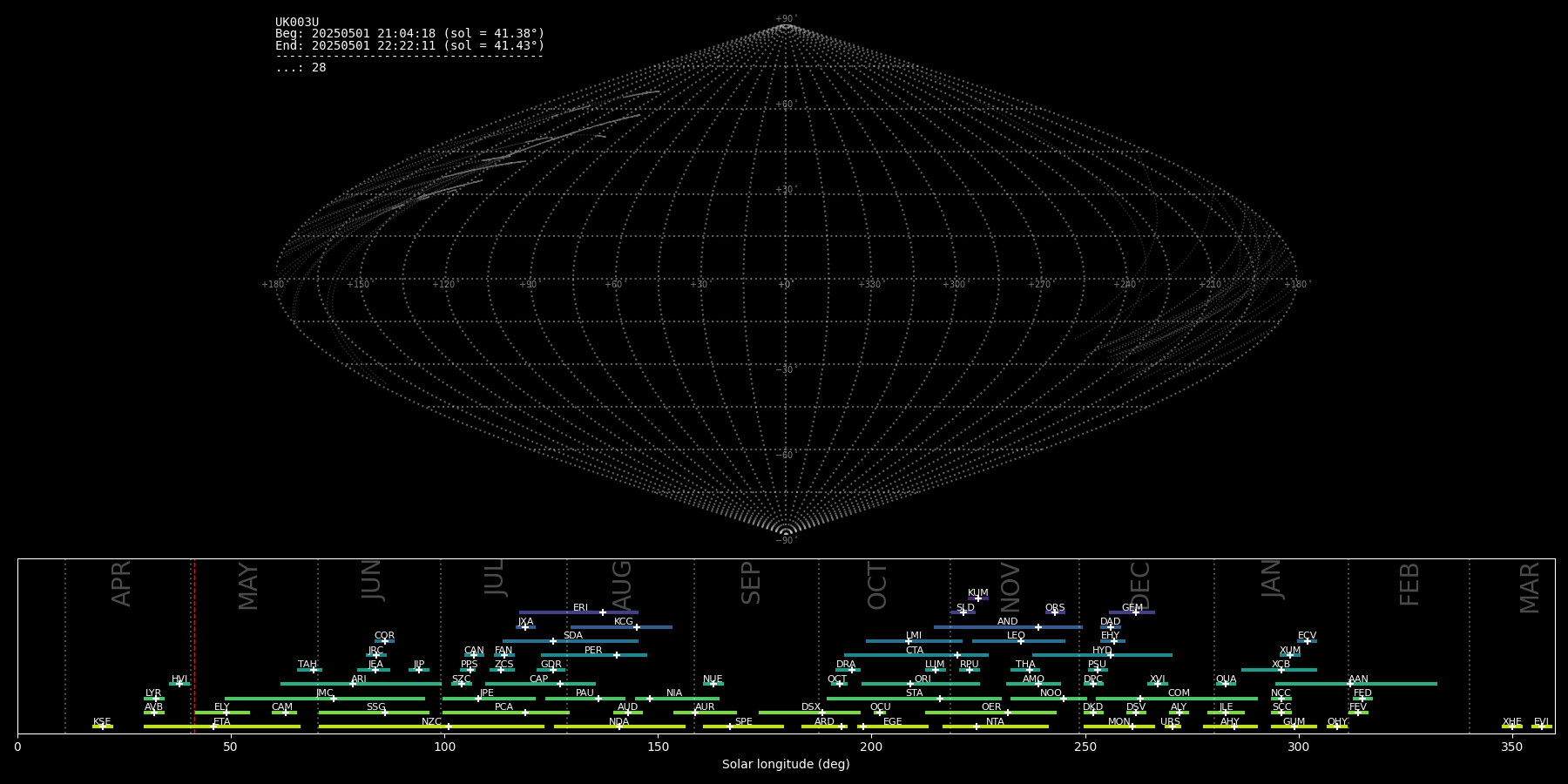The height and width of the screenshot is (784, 1568).
Task: Click the ARI shower activity bar
Action: coord(361,684)
